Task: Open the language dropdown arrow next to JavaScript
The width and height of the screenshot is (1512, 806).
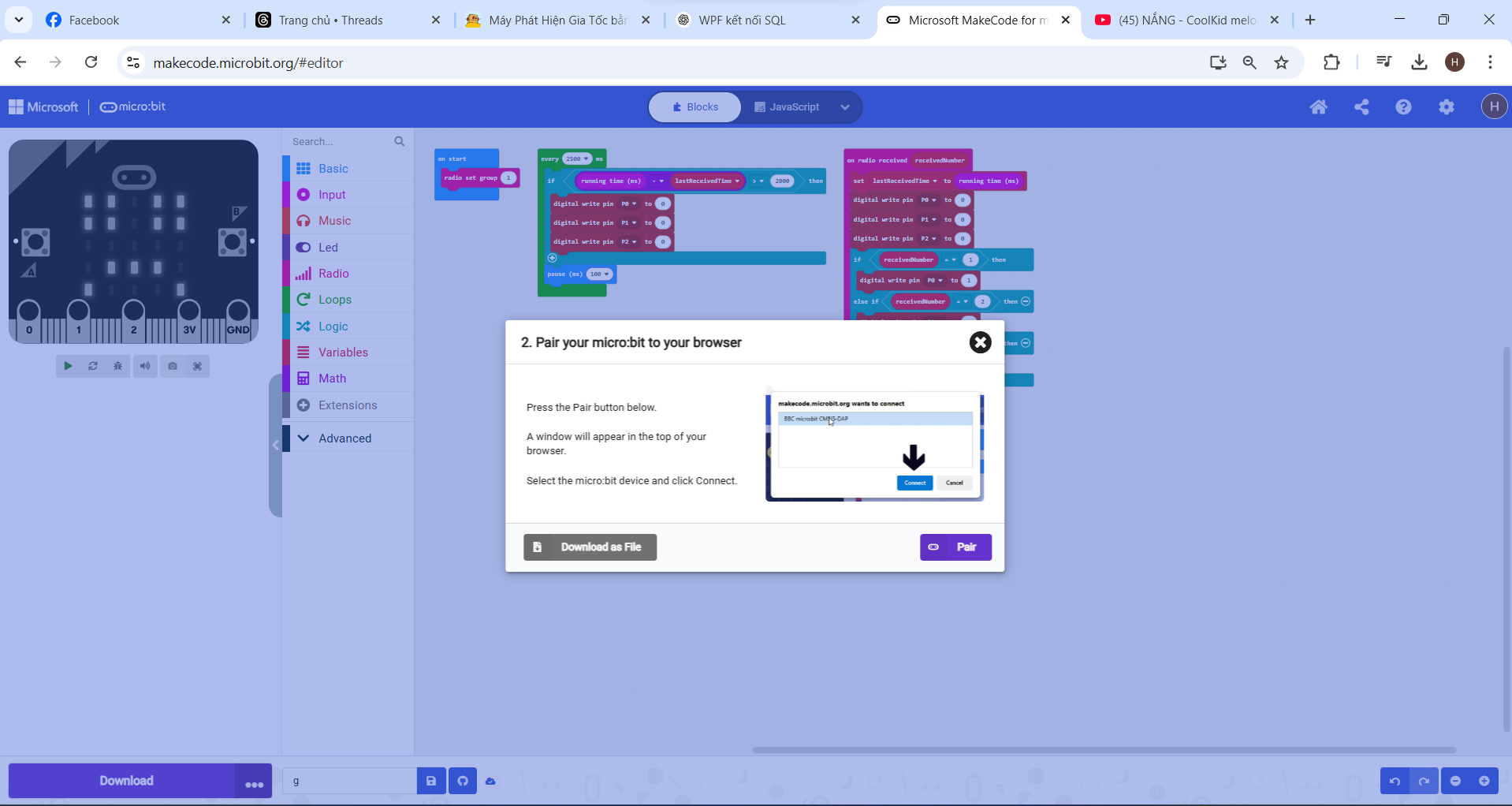Action: [845, 107]
